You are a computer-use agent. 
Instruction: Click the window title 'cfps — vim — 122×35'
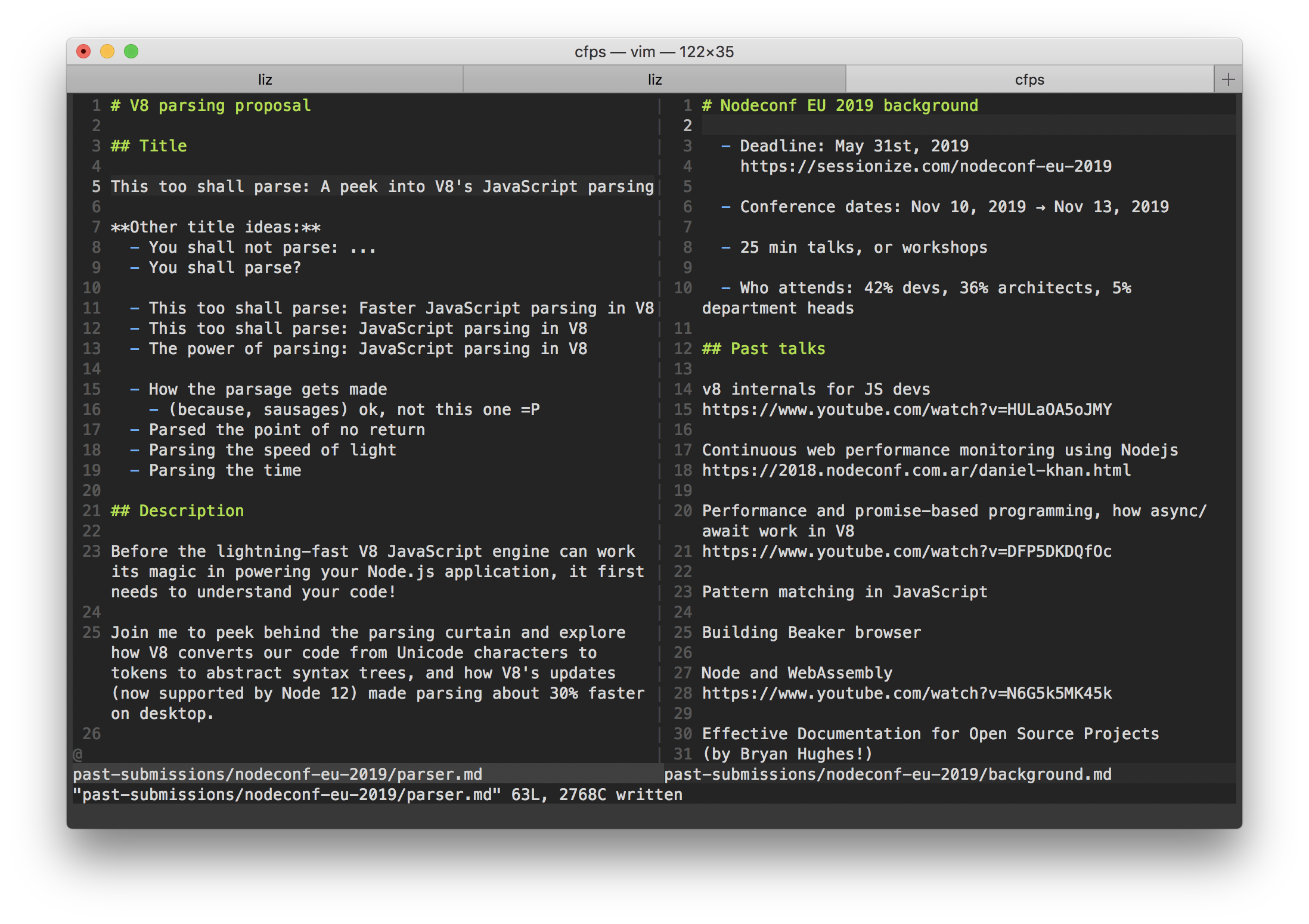654,52
